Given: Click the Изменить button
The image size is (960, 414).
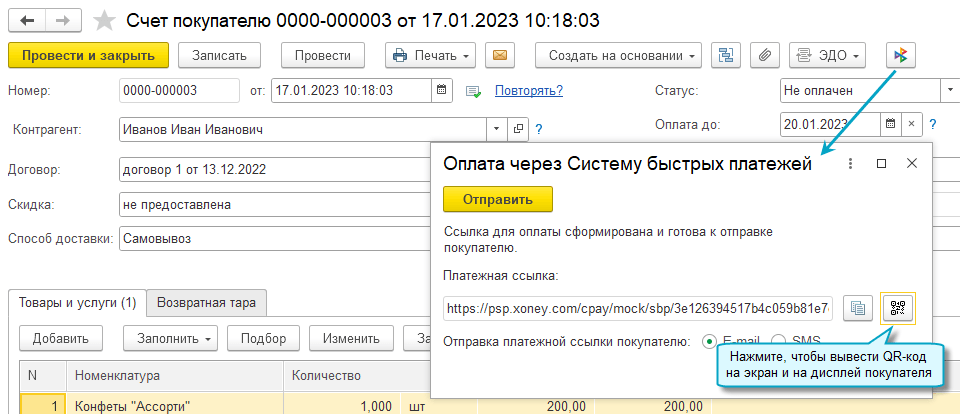Looking at the screenshot, I should pos(352,338).
